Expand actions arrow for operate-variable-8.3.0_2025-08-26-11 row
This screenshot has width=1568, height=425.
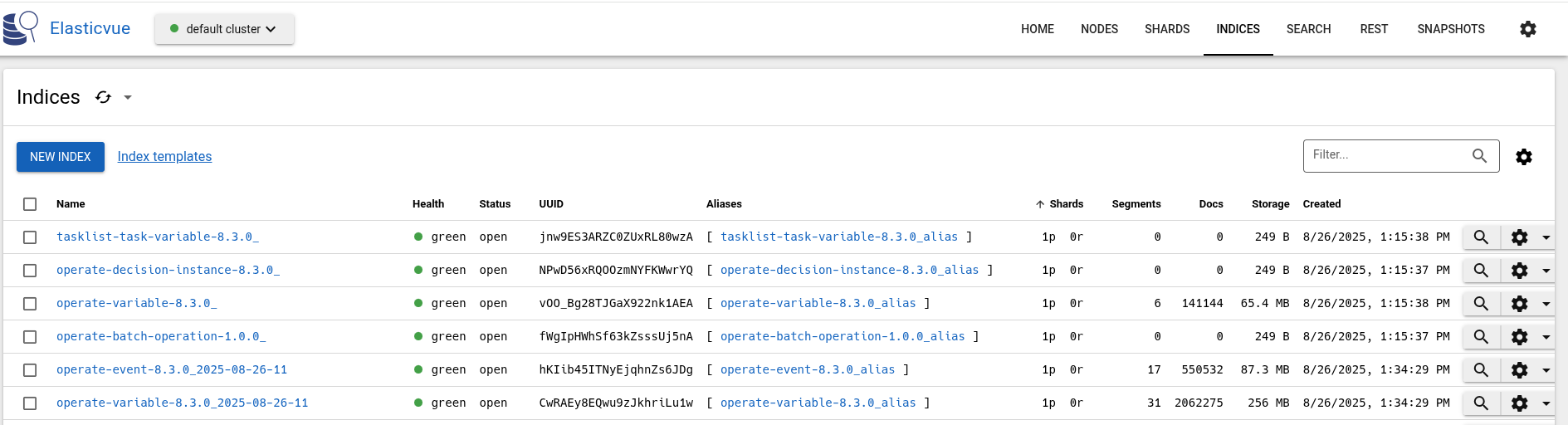point(1546,403)
